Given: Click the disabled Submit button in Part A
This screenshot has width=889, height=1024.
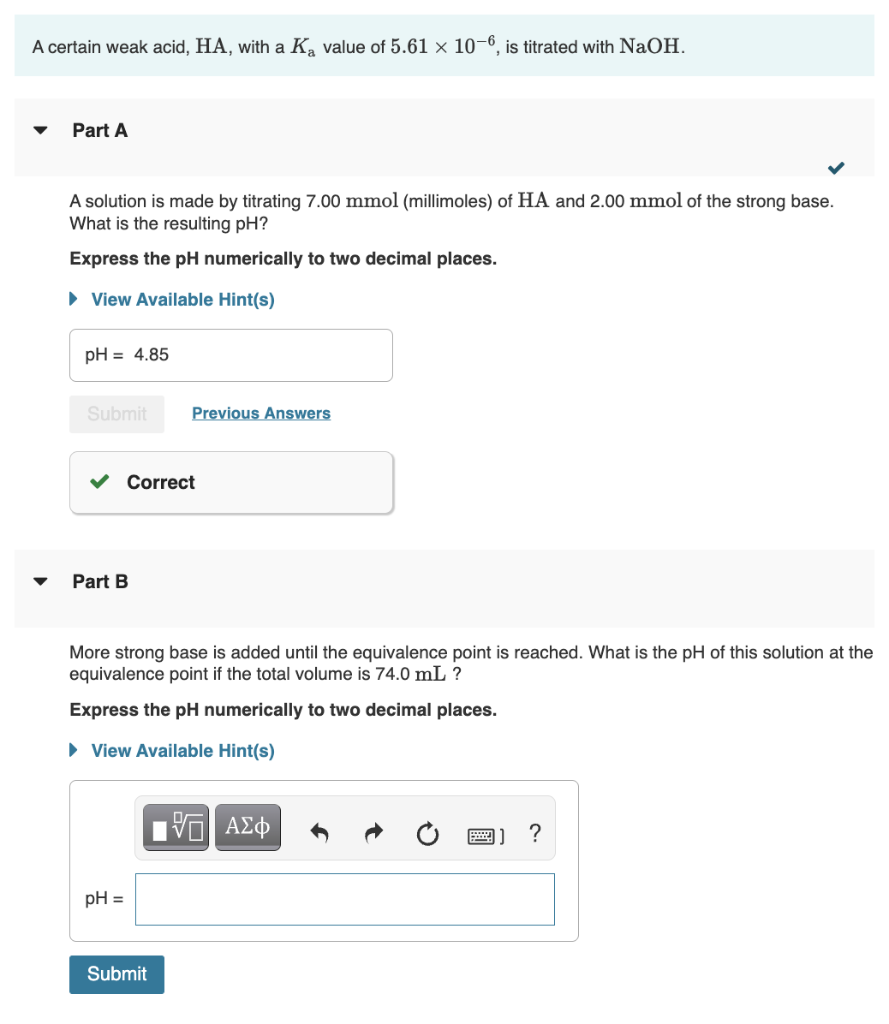Looking at the screenshot, I should [x=116, y=414].
